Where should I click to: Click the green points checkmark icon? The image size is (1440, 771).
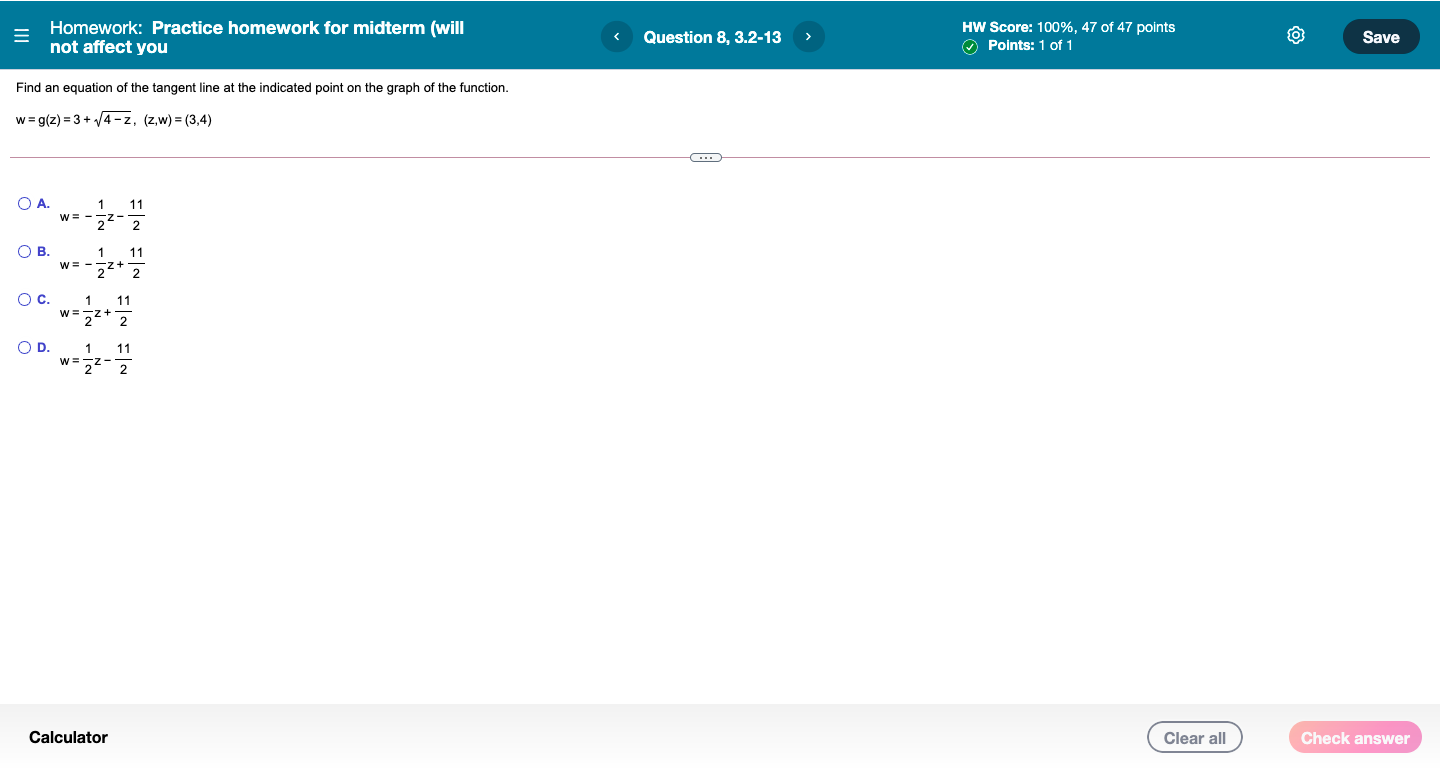click(970, 46)
